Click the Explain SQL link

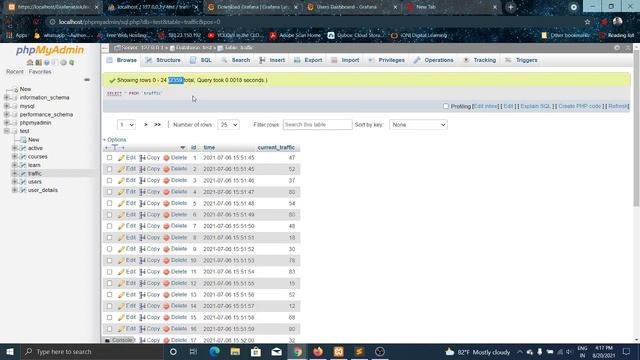[536, 106]
